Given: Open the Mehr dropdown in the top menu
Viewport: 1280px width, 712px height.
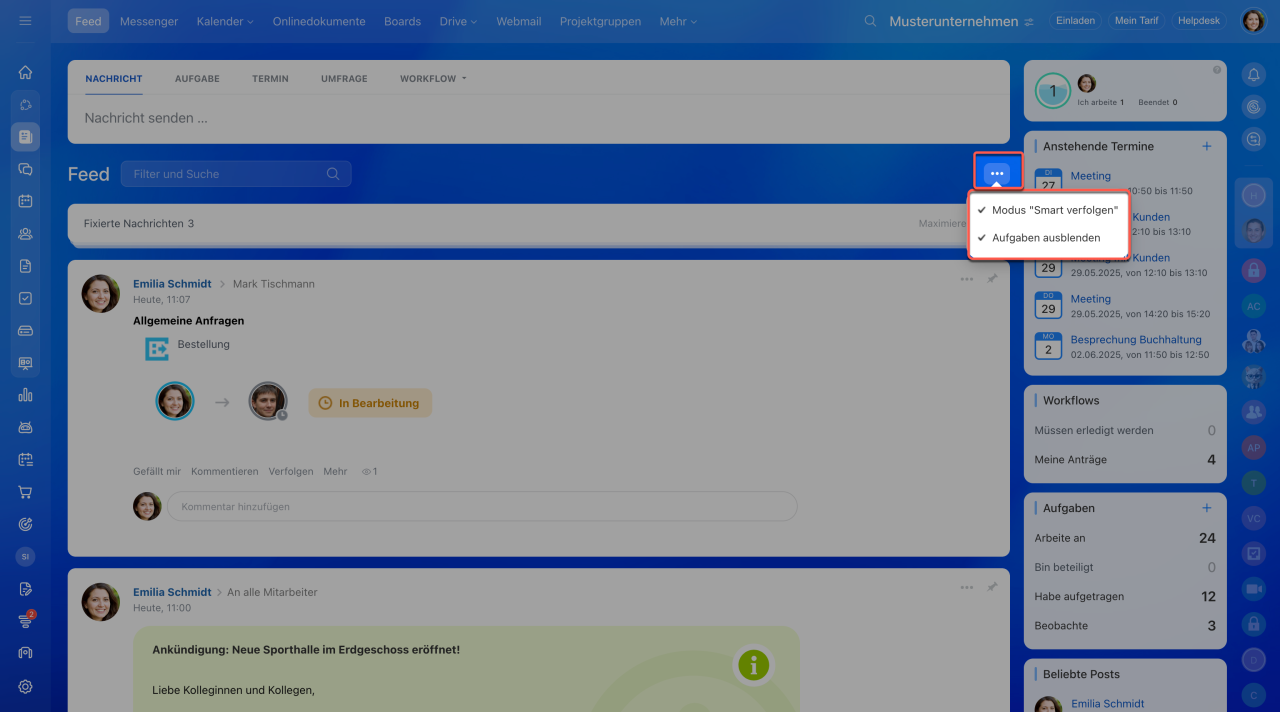Looking at the screenshot, I should [678, 21].
